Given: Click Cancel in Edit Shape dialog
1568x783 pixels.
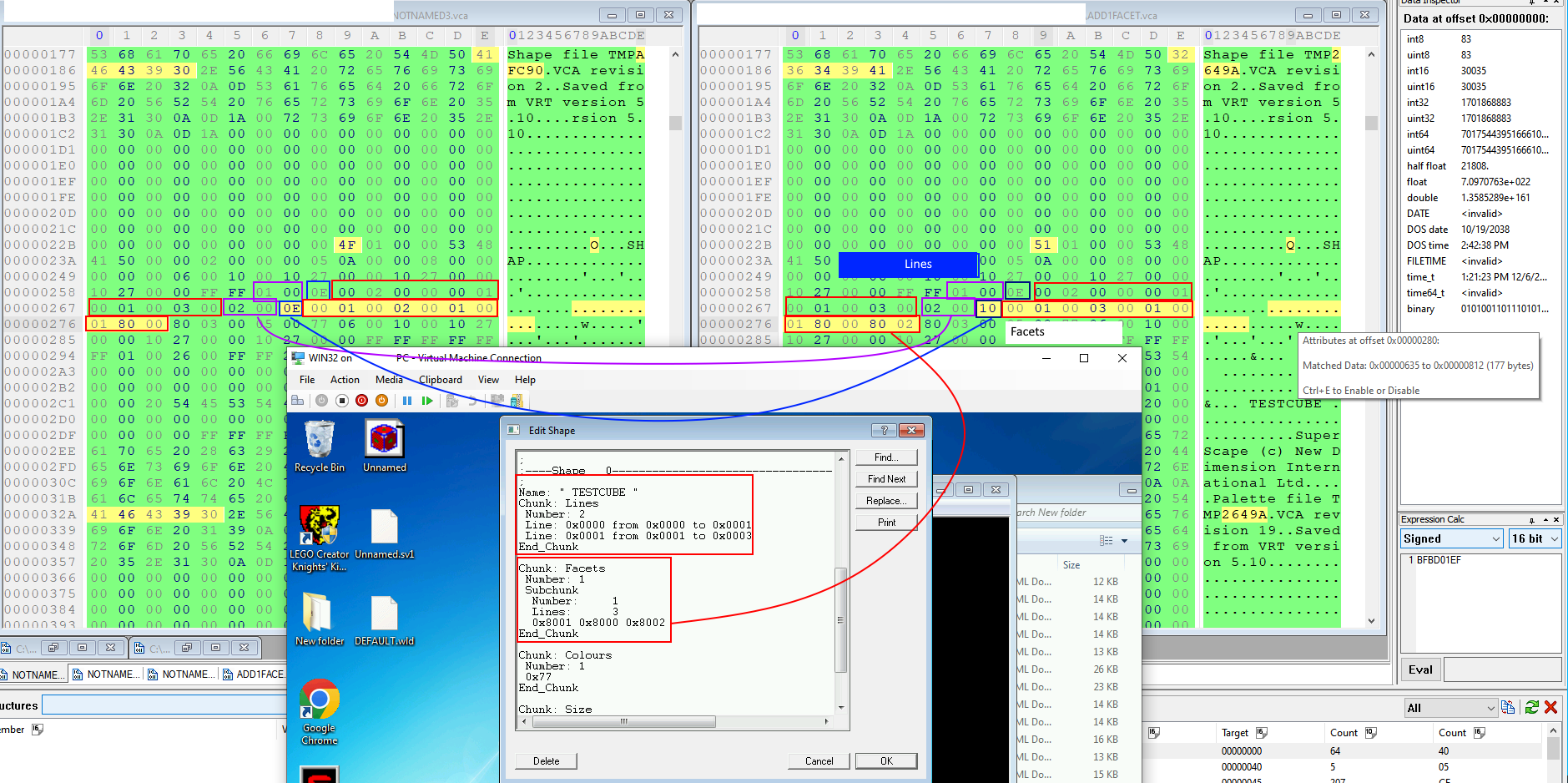Looking at the screenshot, I should (x=819, y=761).
